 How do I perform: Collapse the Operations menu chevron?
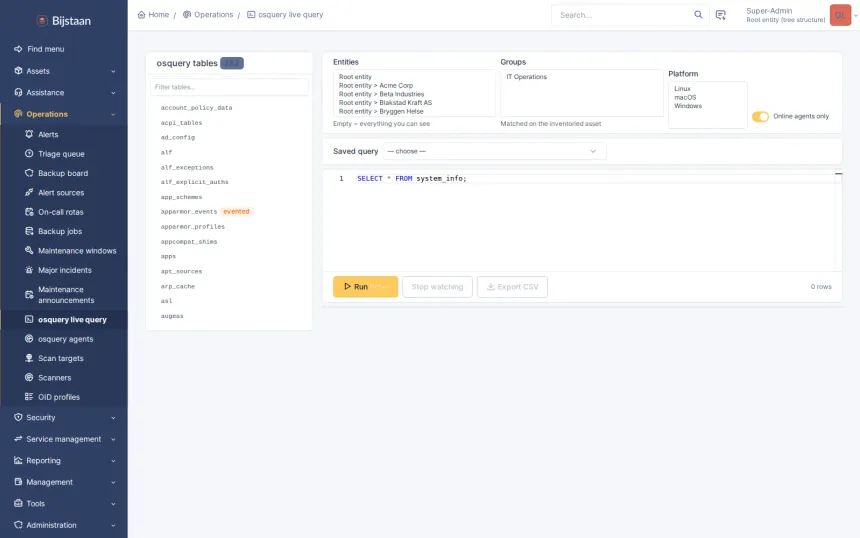pos(113,114)
